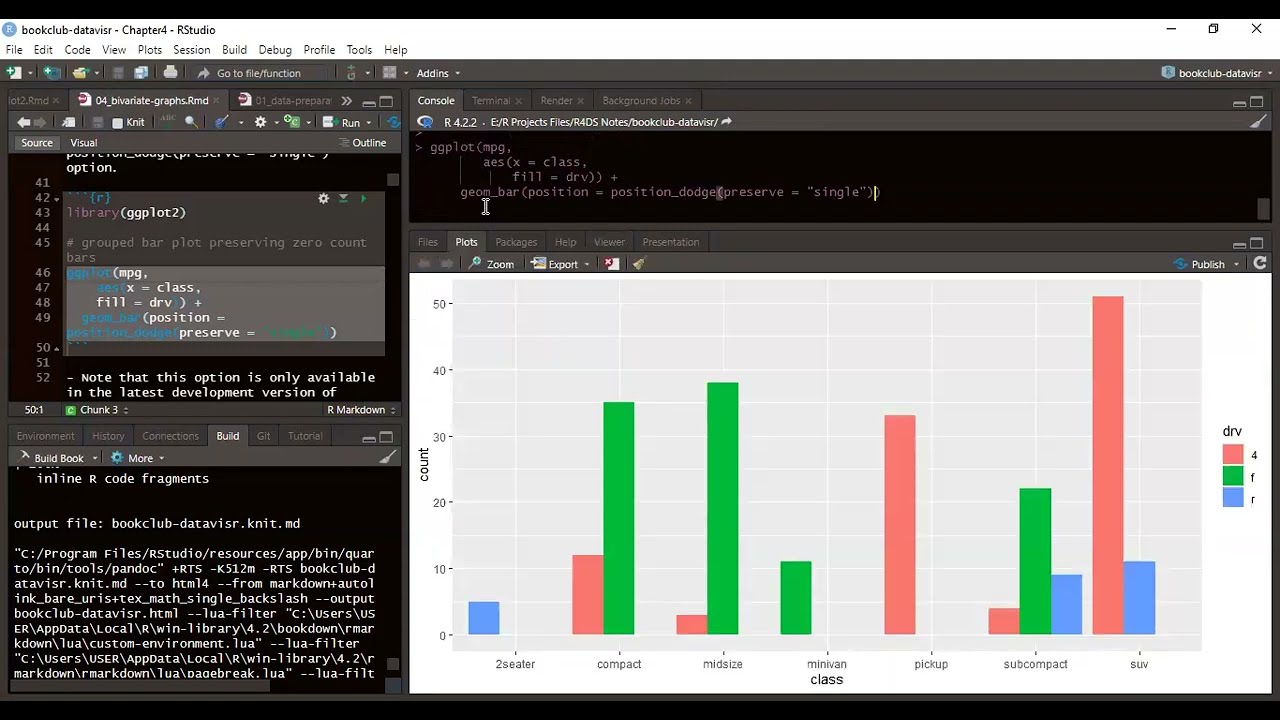Click Run button in editor
Viewport: 1280px width, 720px height.
[343, 122]
